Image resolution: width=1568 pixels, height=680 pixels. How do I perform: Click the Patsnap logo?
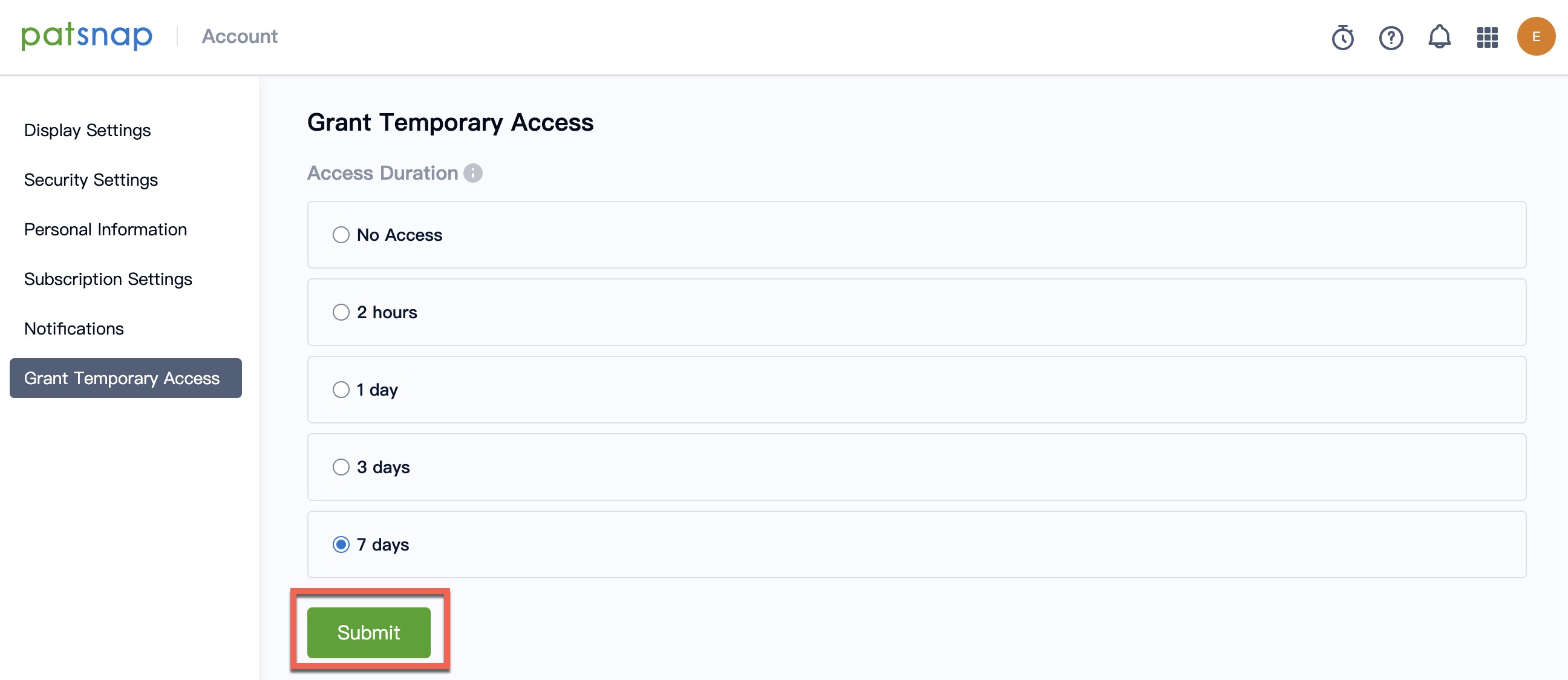pyautogui.click(x=87, y=36)
